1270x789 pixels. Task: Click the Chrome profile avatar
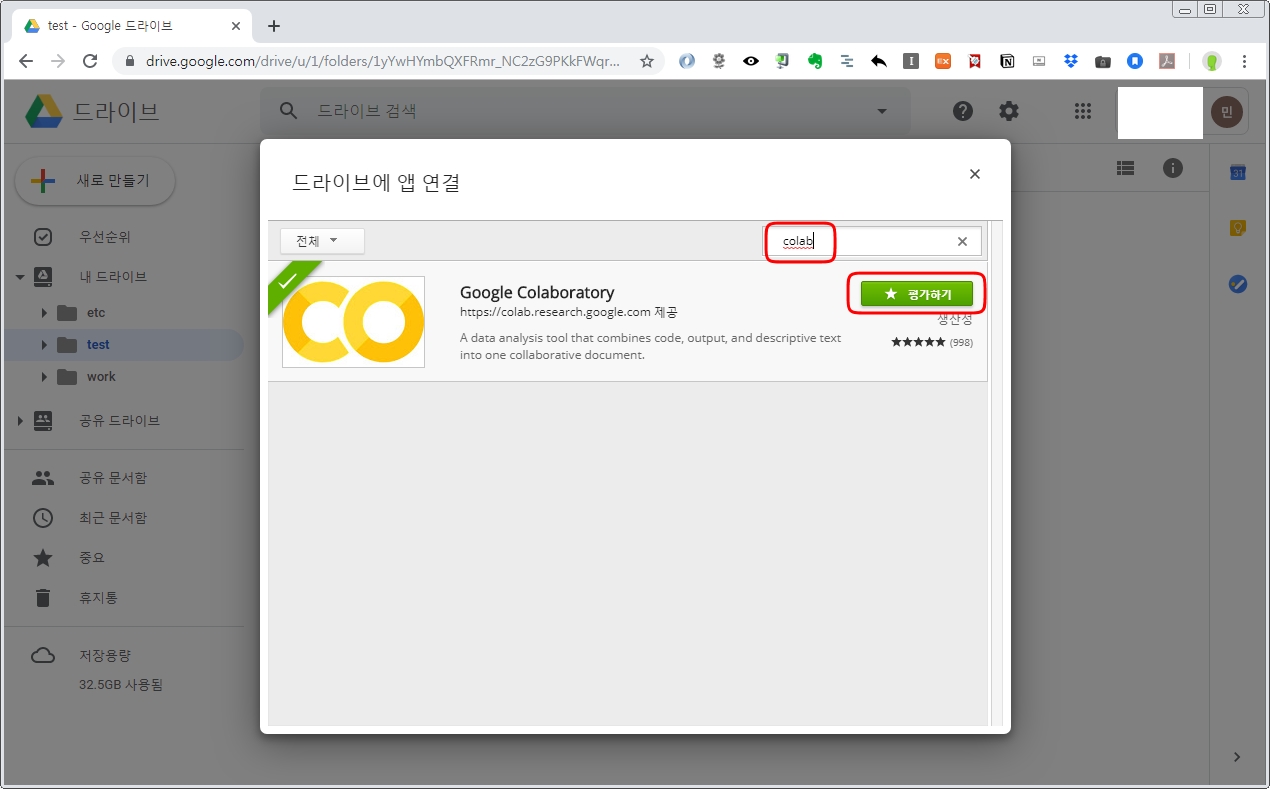point(1212,61)
